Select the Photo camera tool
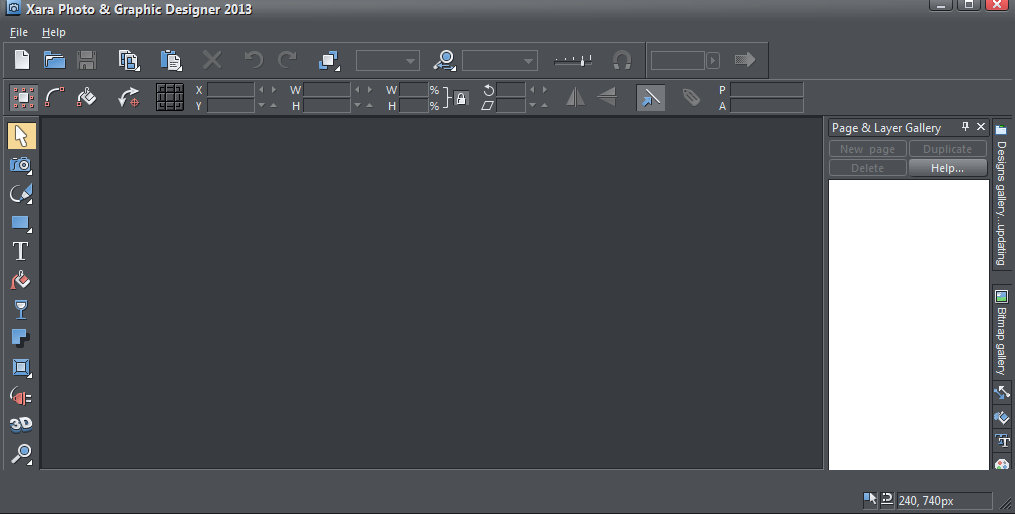The width and height of the screenshot is (1015, 514). tap(21, 165)
